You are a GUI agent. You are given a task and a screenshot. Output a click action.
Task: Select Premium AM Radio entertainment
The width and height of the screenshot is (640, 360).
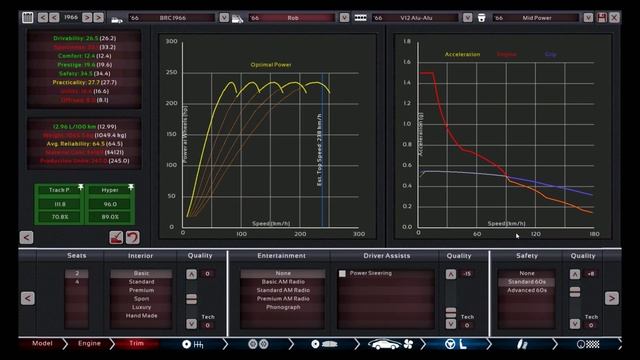coord(283,299)
